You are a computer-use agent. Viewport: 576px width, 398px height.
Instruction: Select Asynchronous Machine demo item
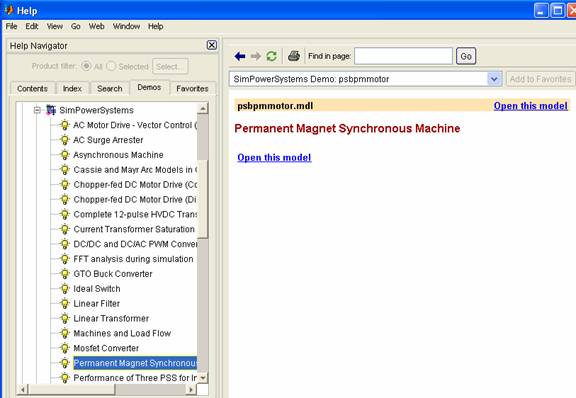coord(118,155)
